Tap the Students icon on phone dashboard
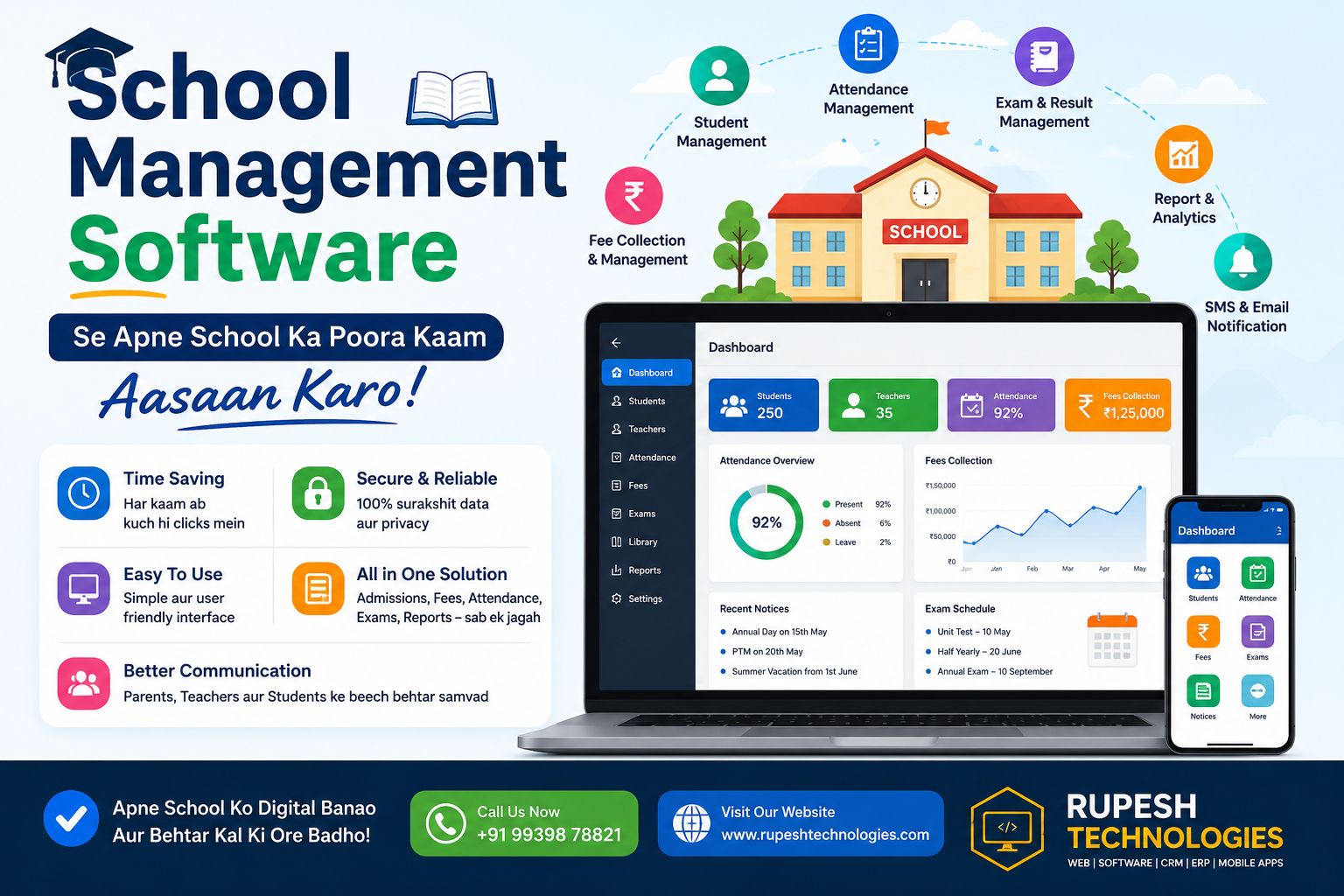Image resolution: width=1344 pixels, height=896 pixels. (x=1203, y=573)
